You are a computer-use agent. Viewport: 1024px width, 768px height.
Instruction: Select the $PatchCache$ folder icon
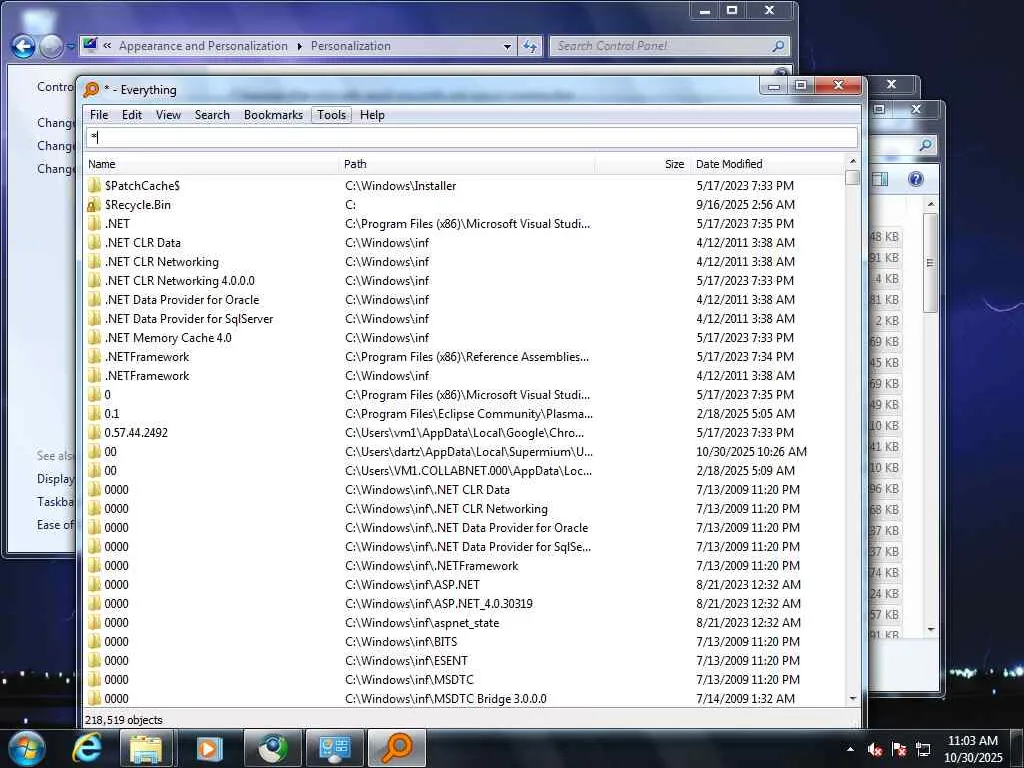pos(94,185)
